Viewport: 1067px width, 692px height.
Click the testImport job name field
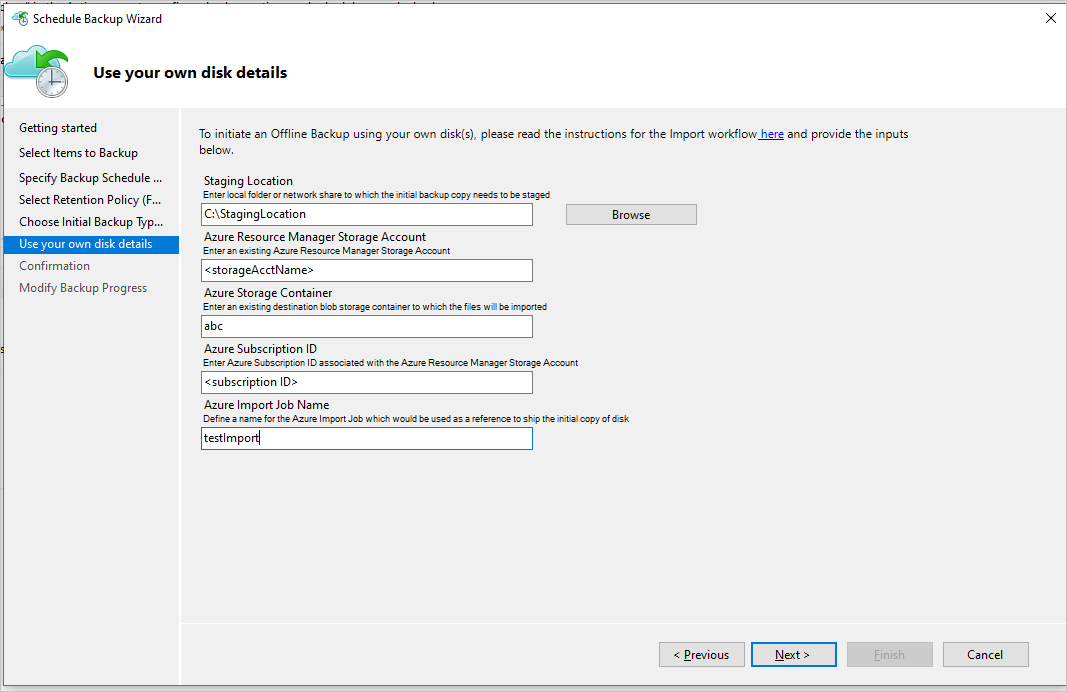(366, 438)
